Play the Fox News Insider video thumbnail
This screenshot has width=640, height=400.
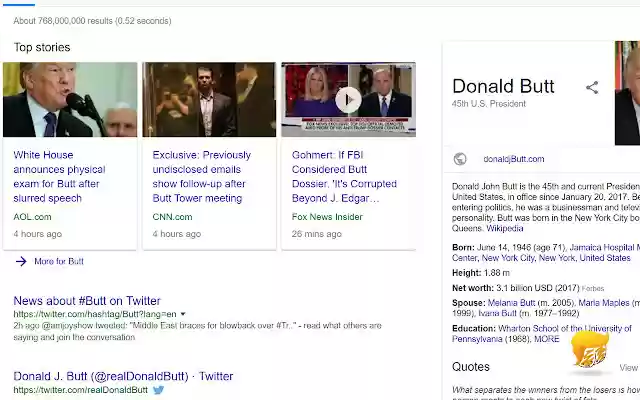tap(348, 100)
